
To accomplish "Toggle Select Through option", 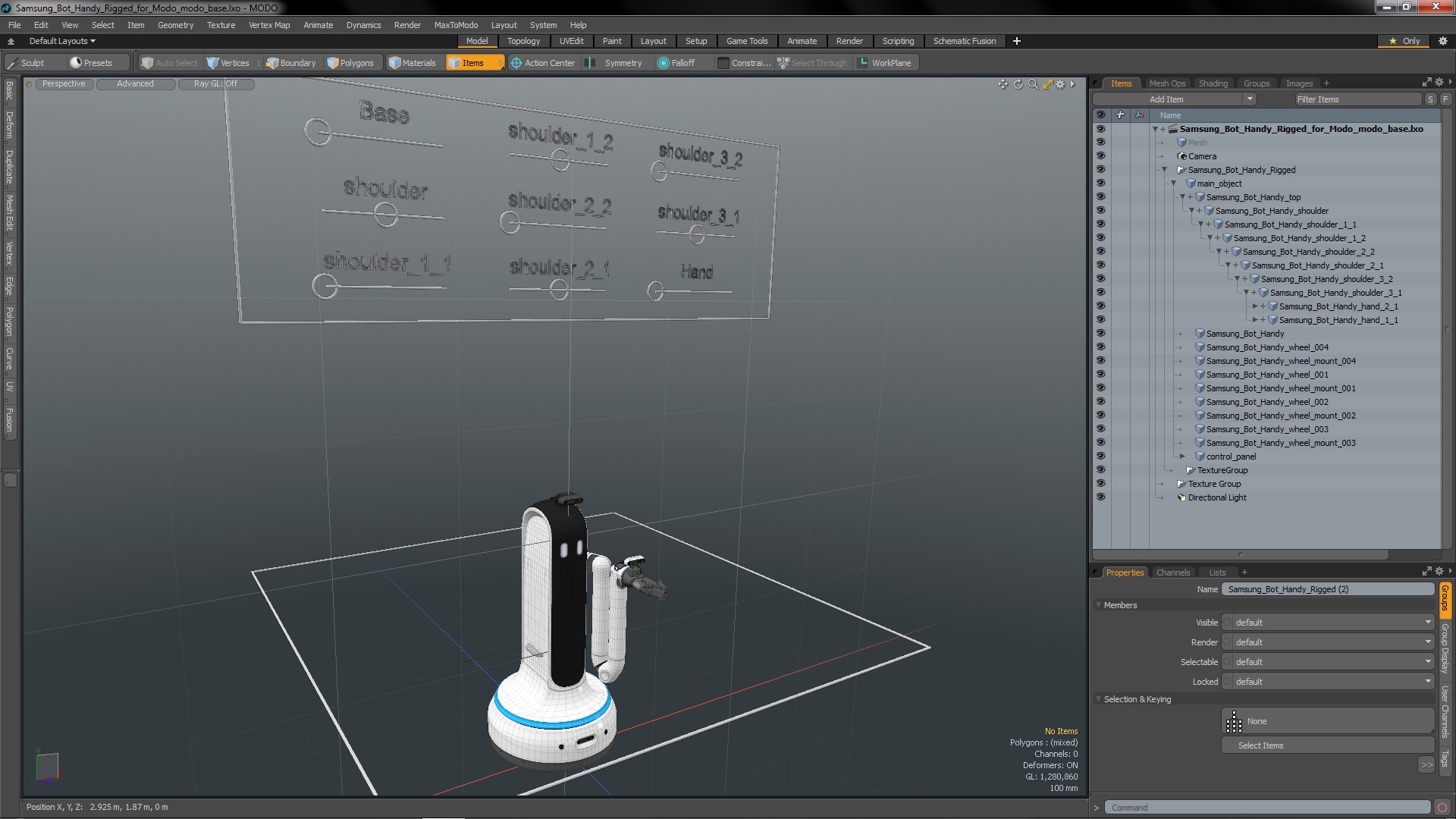I will click(x=811, y=63).
